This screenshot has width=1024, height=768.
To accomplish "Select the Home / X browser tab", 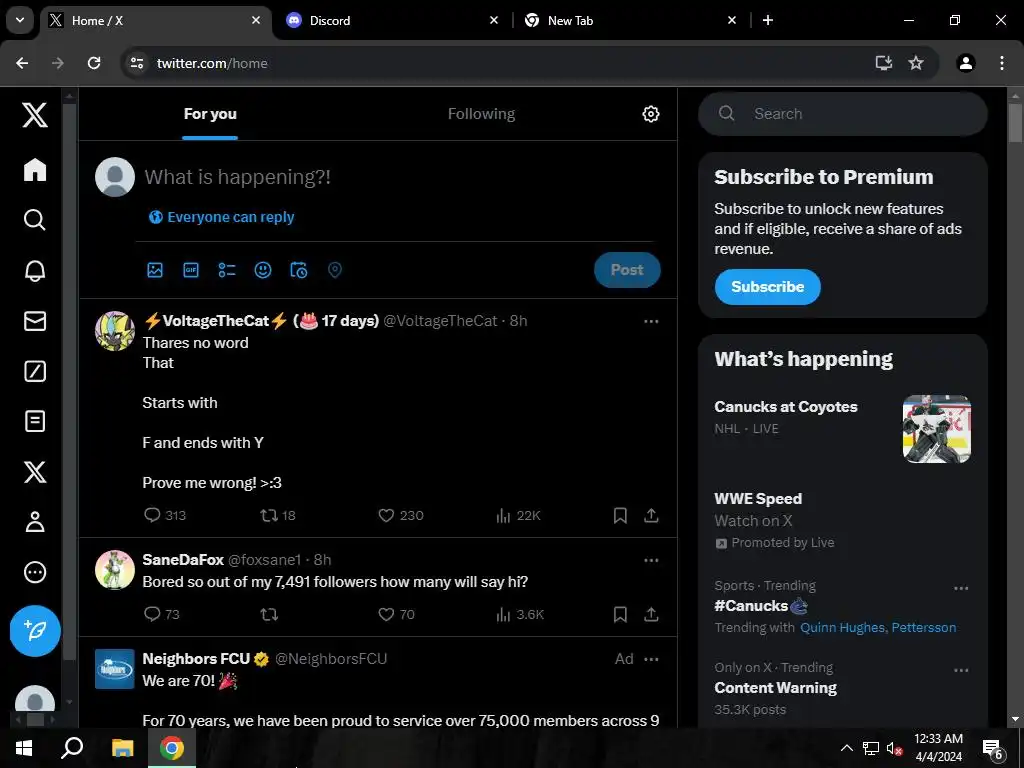I will (155, 20).
